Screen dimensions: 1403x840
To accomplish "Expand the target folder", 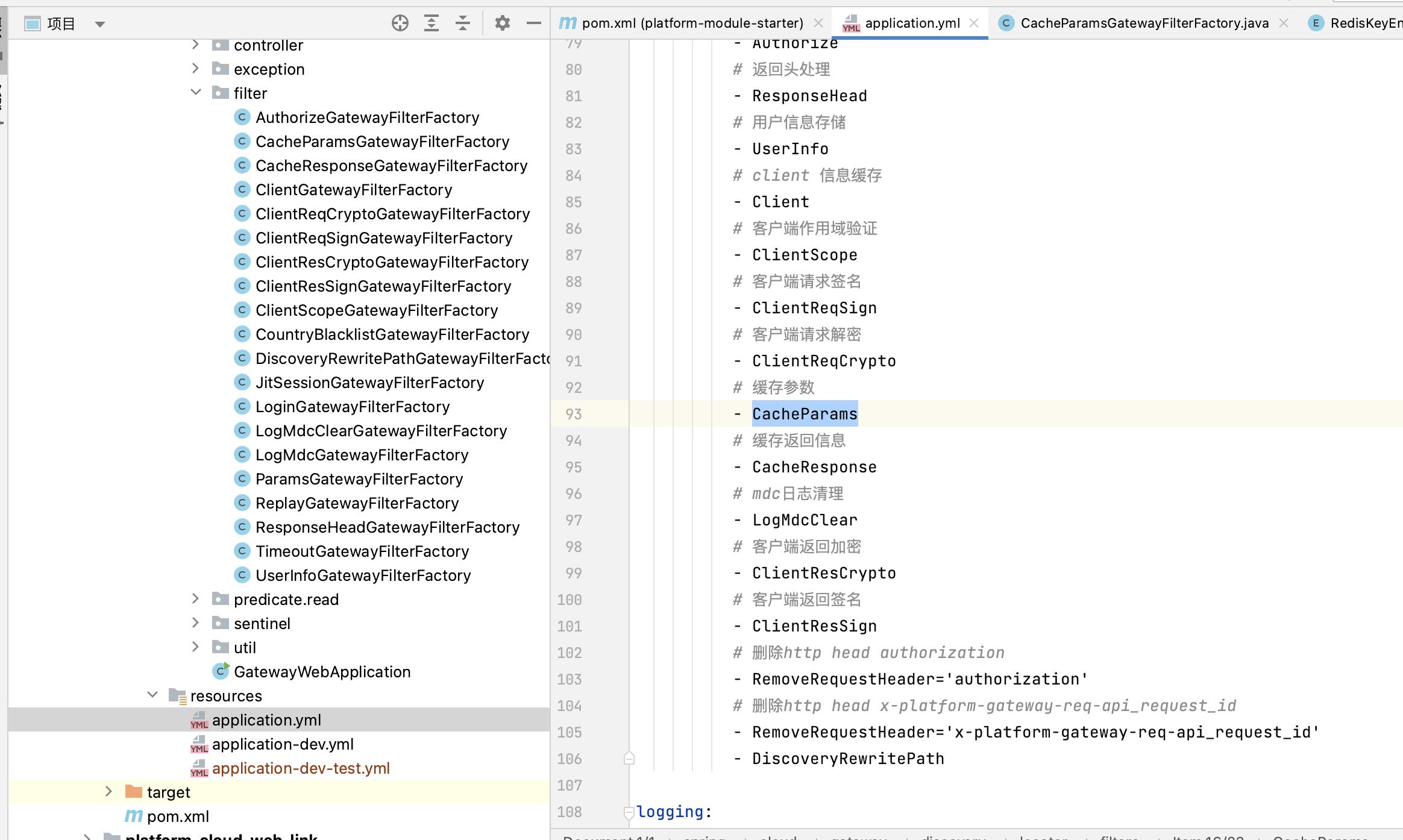I will tap(109, 792).
